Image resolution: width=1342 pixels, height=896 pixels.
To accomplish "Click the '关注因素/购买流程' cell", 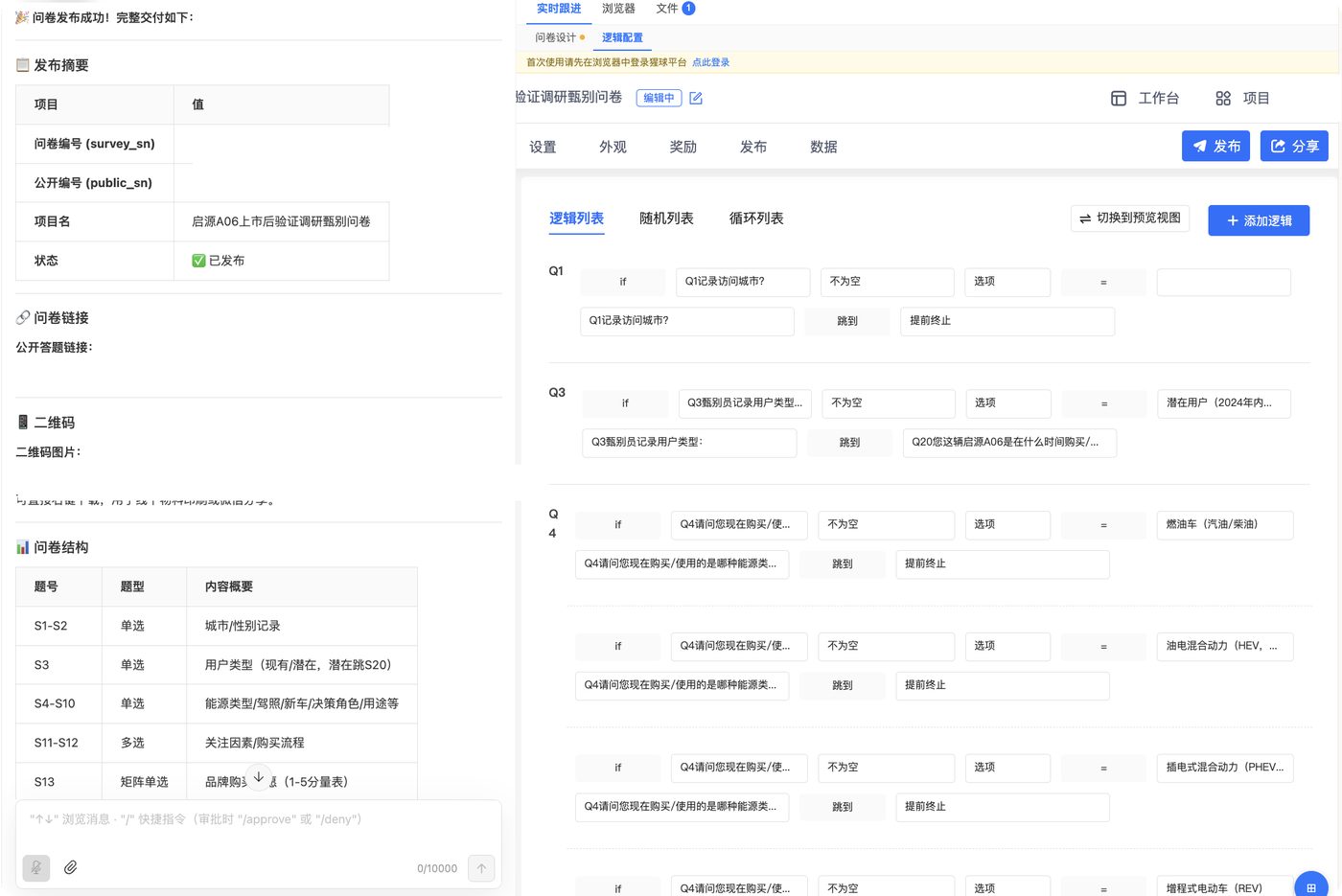I will point(302,743).
